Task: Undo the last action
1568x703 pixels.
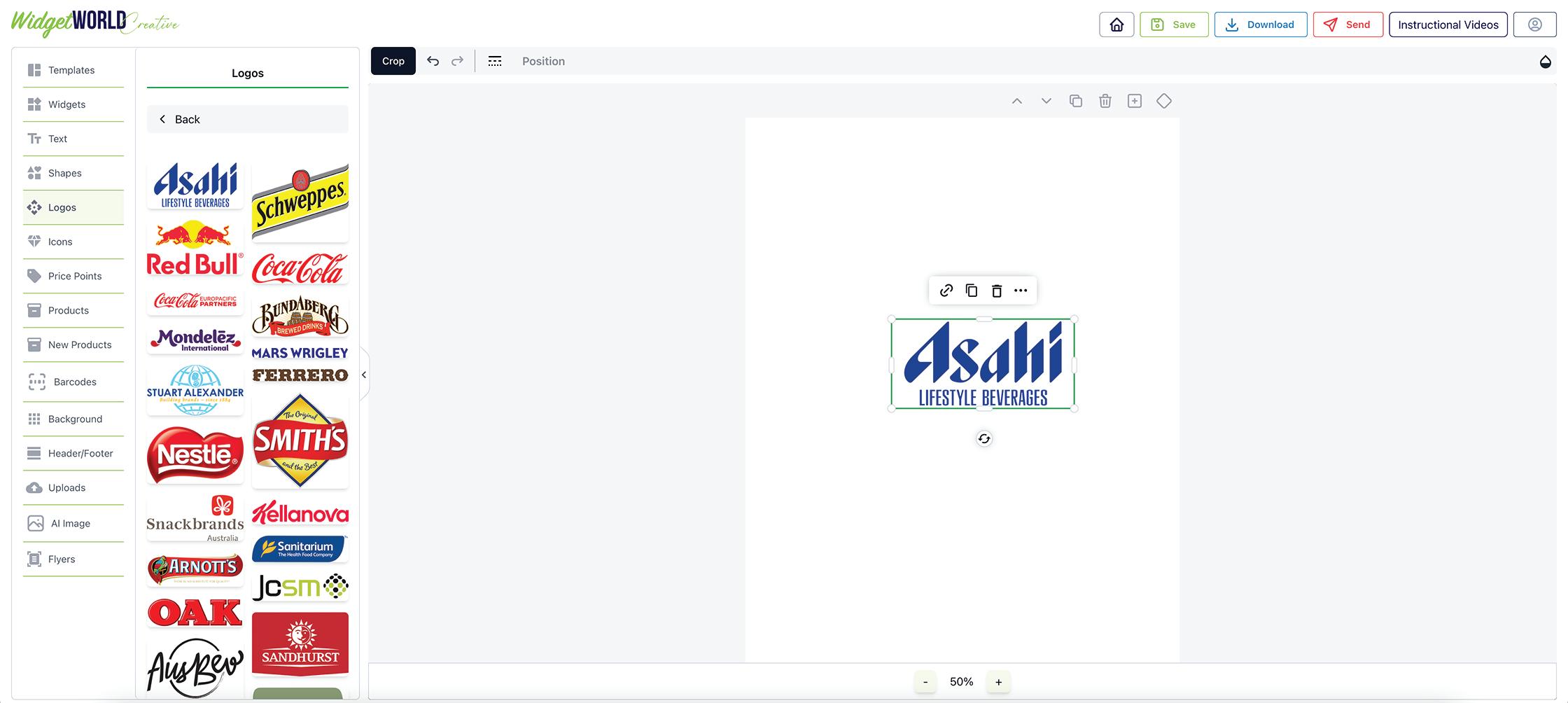Action: pyautogui.click(x=433, y=61)
